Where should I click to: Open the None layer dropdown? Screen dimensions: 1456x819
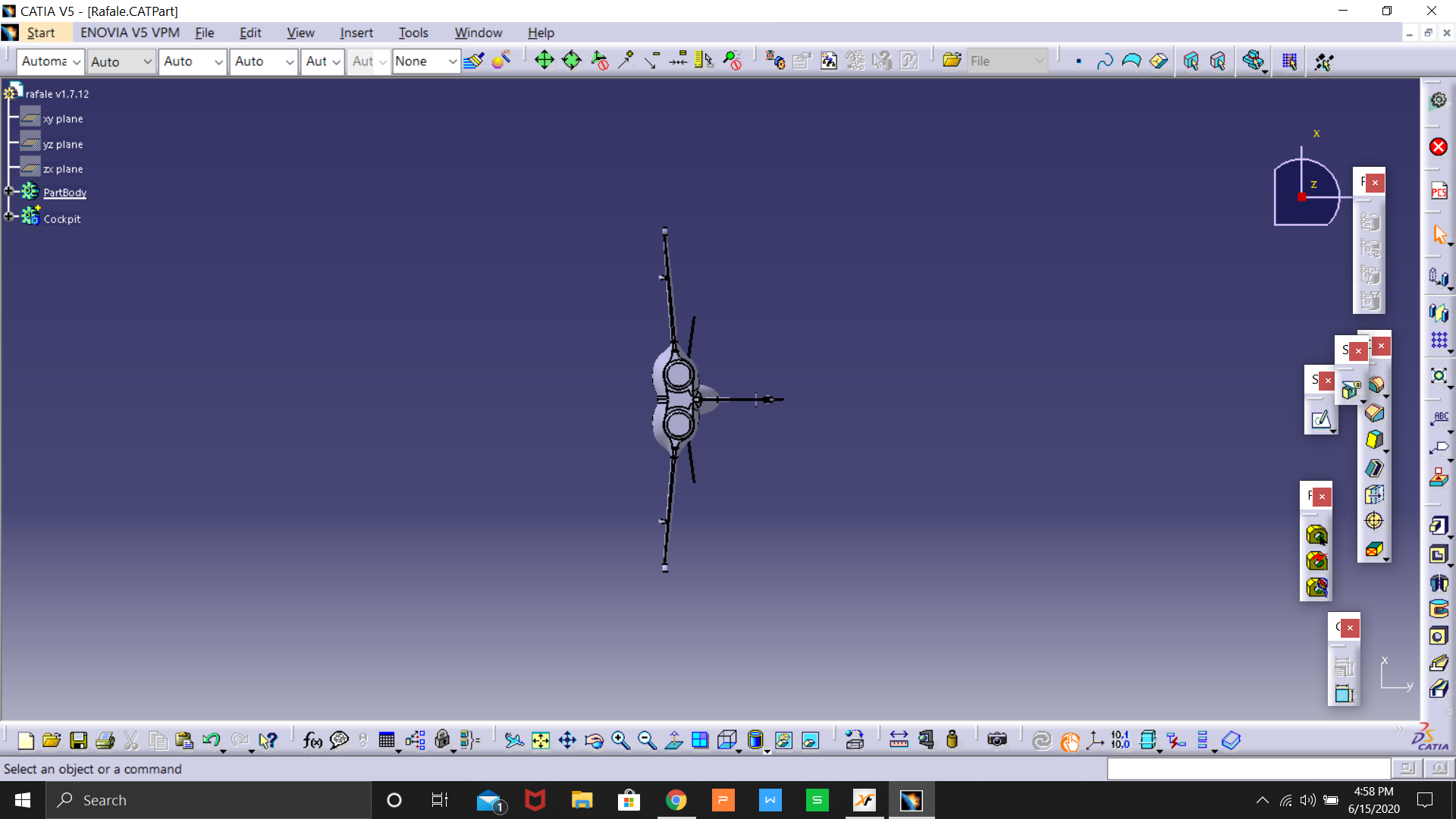coord(453,62)
